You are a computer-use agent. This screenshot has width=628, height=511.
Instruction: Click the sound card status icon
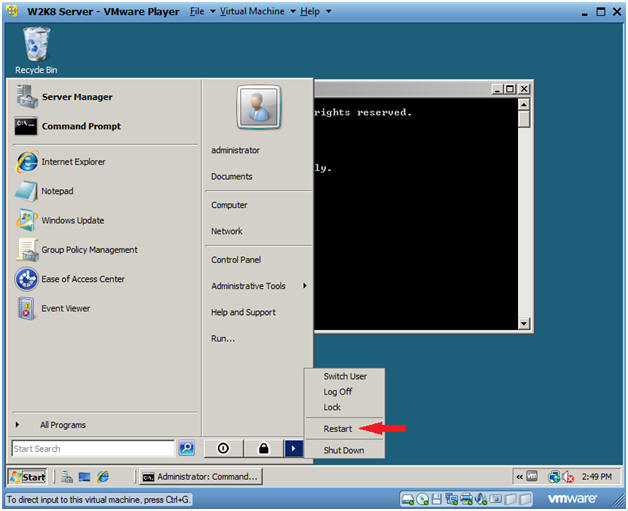[481, 499]
